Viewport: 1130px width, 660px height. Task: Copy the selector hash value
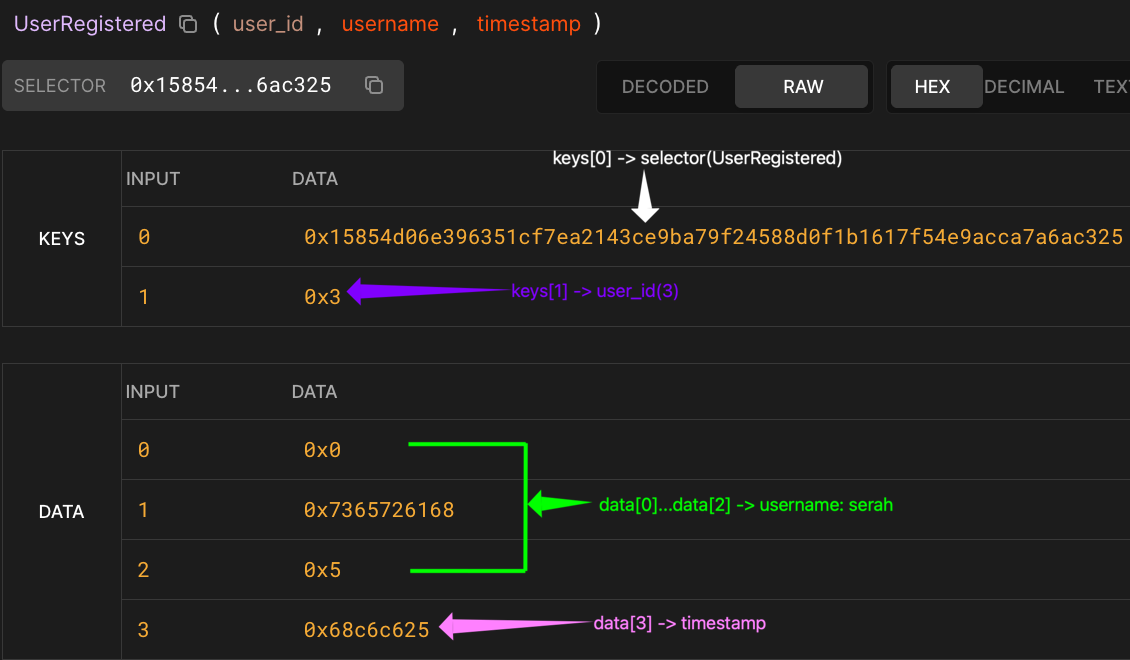[374, 85]
